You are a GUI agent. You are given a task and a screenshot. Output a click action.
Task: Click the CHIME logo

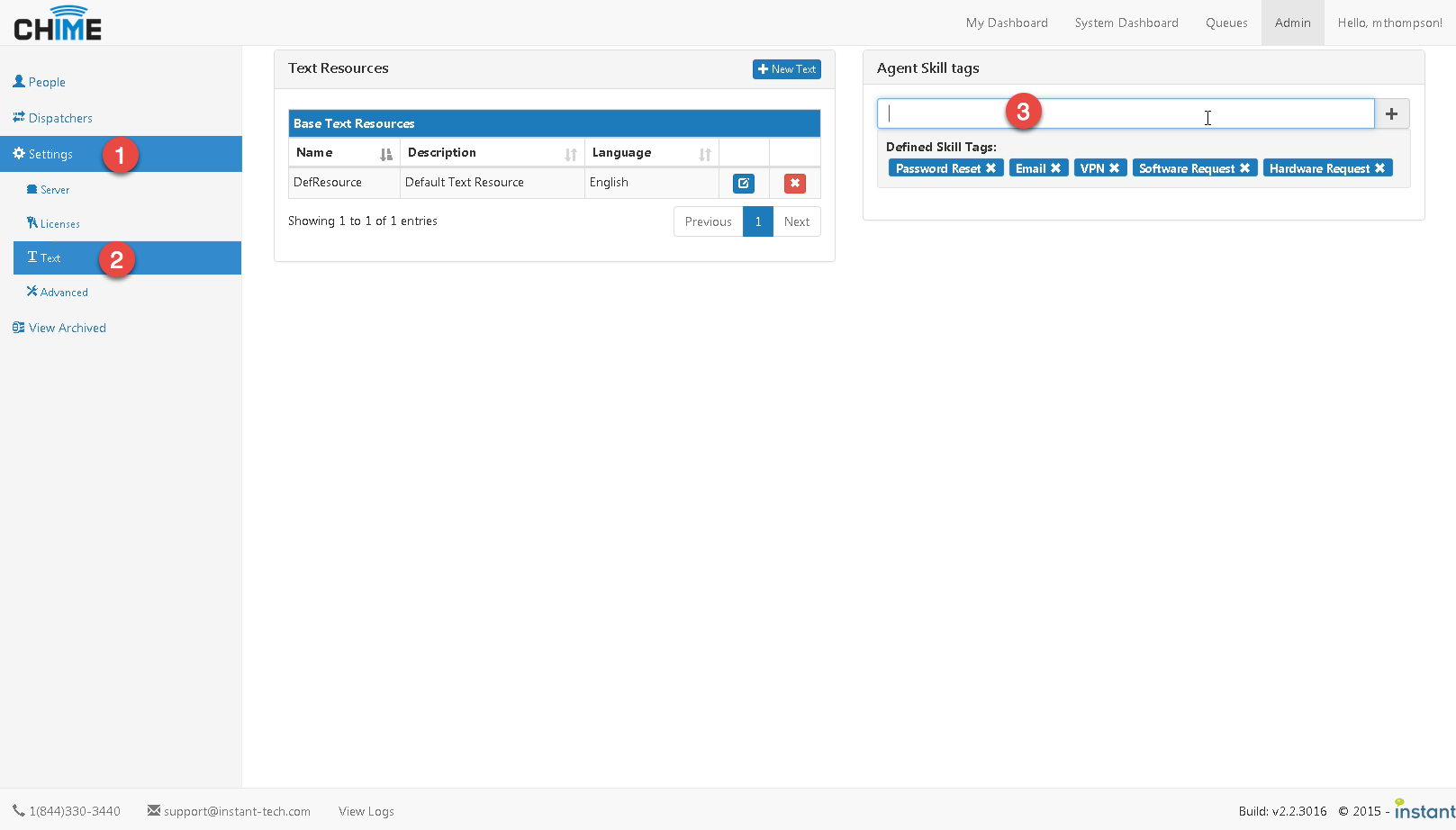click(x=58, y=23)
